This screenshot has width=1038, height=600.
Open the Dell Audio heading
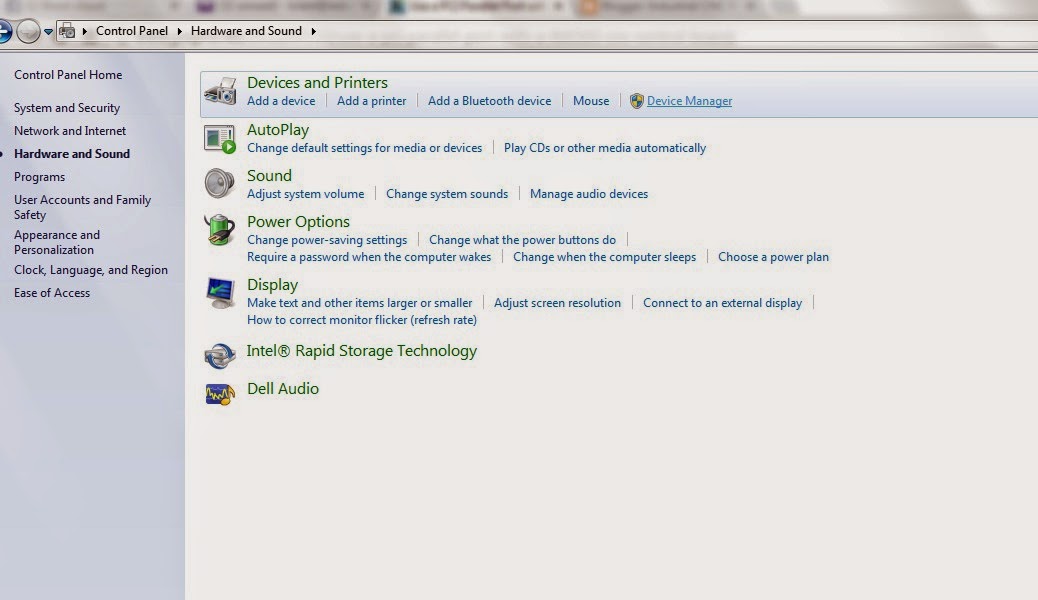point(283,389)
